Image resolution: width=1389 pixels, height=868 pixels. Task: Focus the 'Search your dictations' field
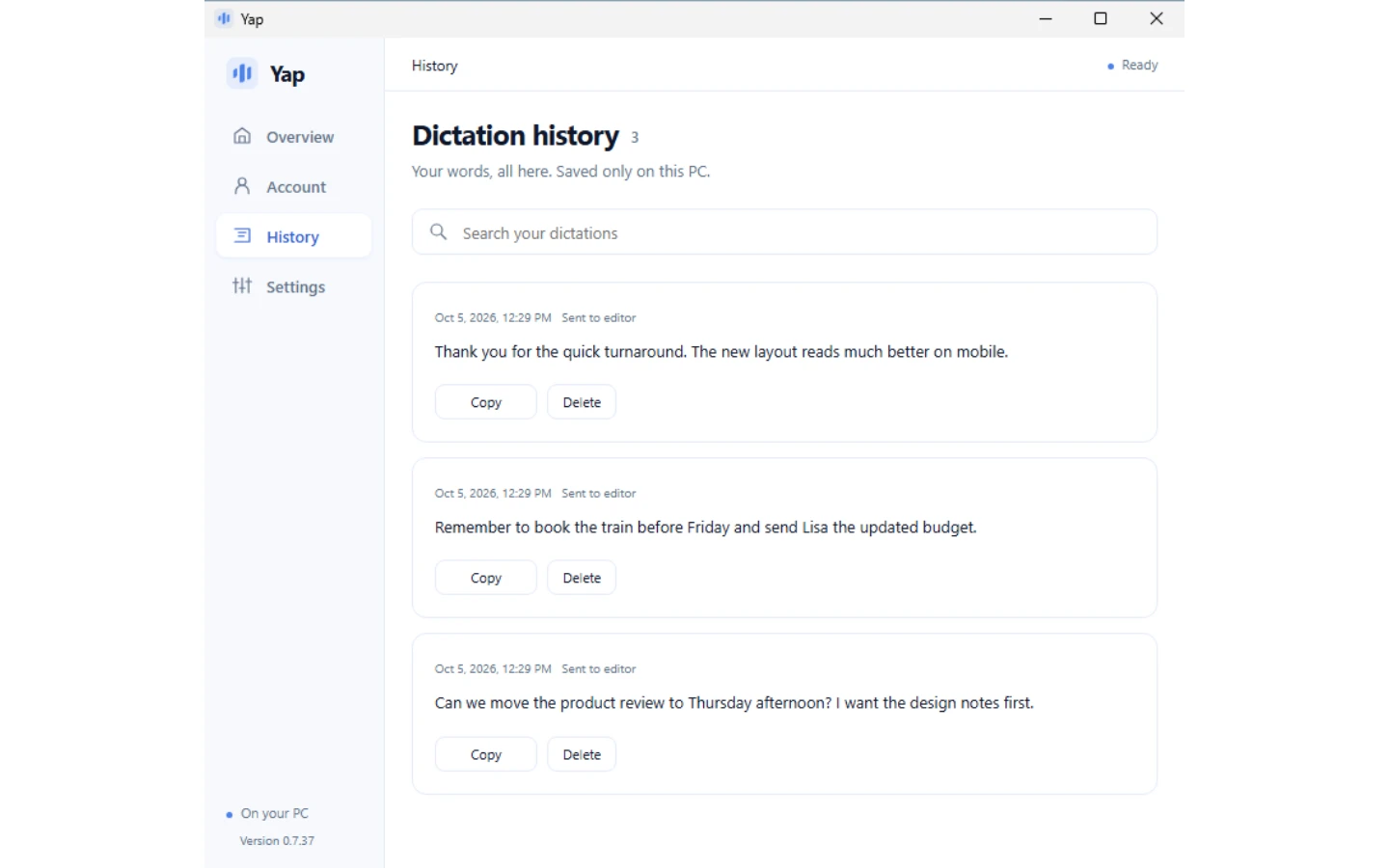[784, 232]
